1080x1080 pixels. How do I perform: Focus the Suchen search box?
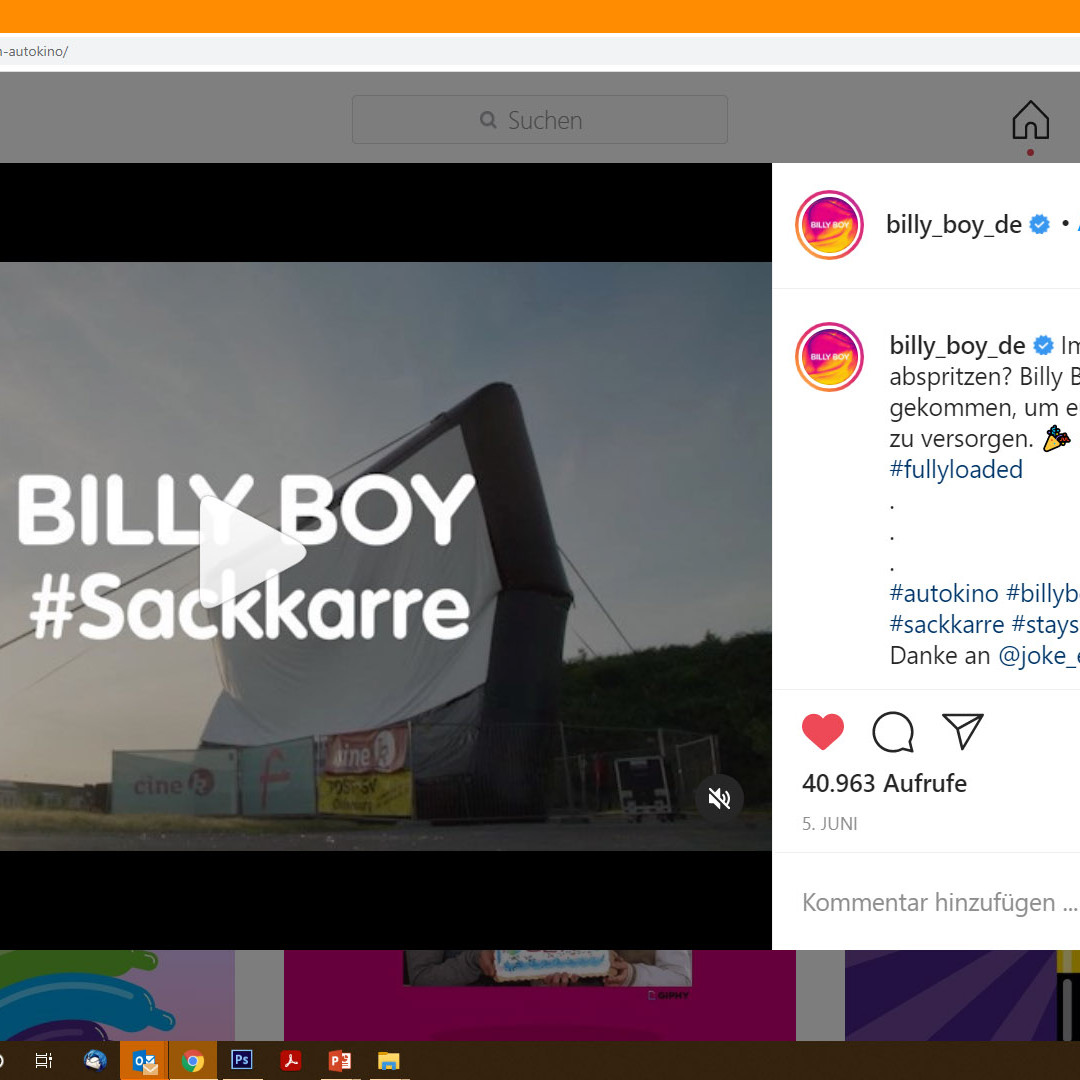(539, 120)
